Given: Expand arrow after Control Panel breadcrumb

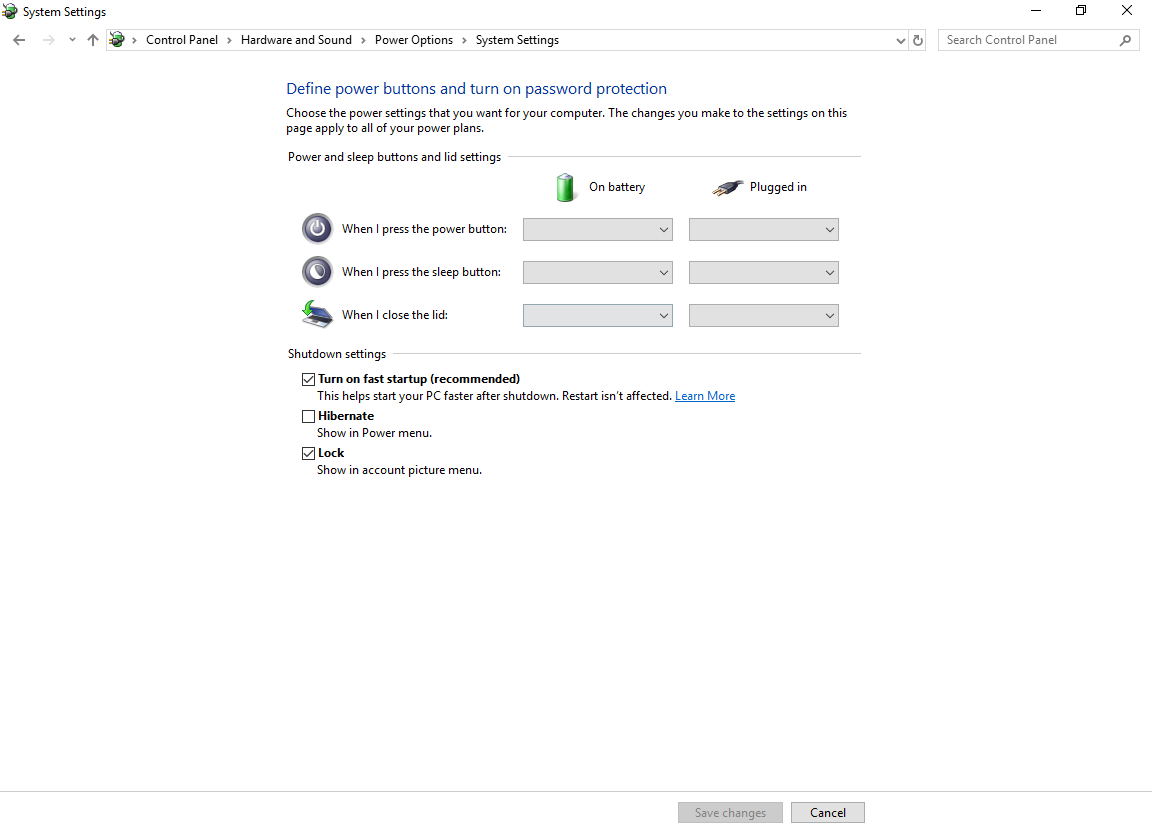Looking at the screenshot, I should pyautogui.click(x=229, y=40).
